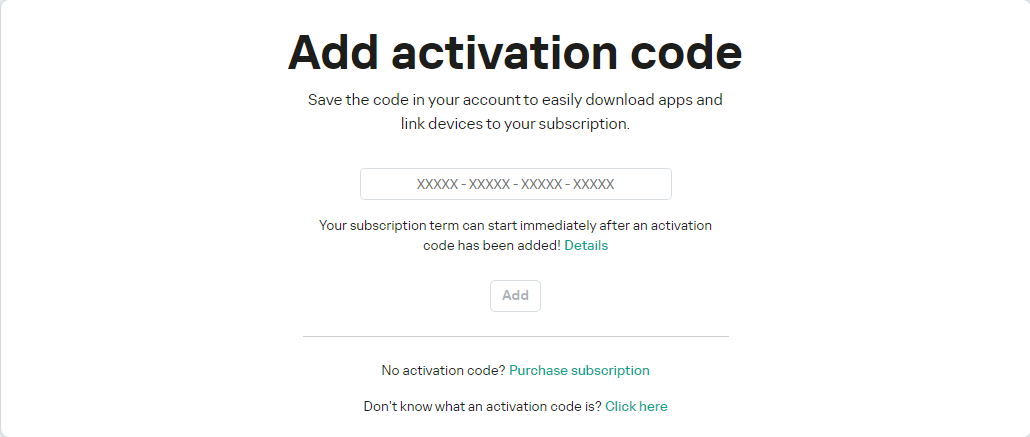Click the activation code input field

click(515, 184)
